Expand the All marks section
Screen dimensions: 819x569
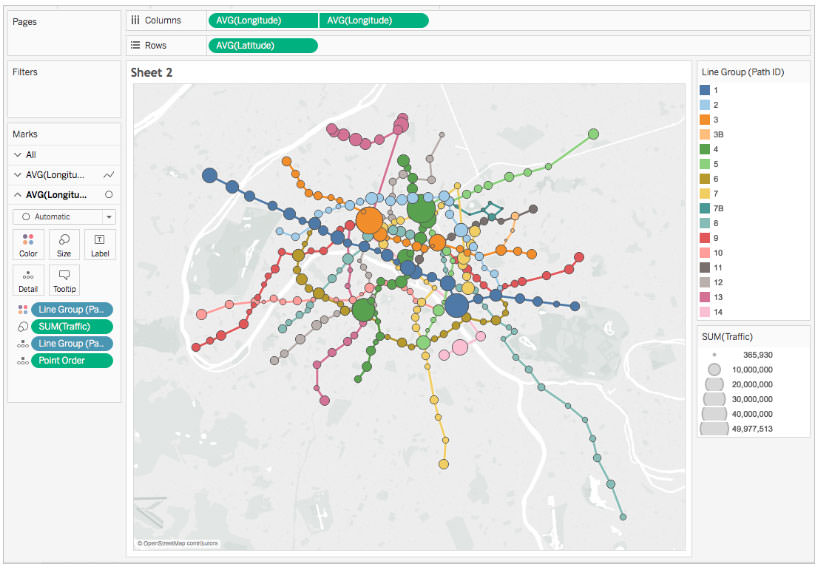click(18, 155)
